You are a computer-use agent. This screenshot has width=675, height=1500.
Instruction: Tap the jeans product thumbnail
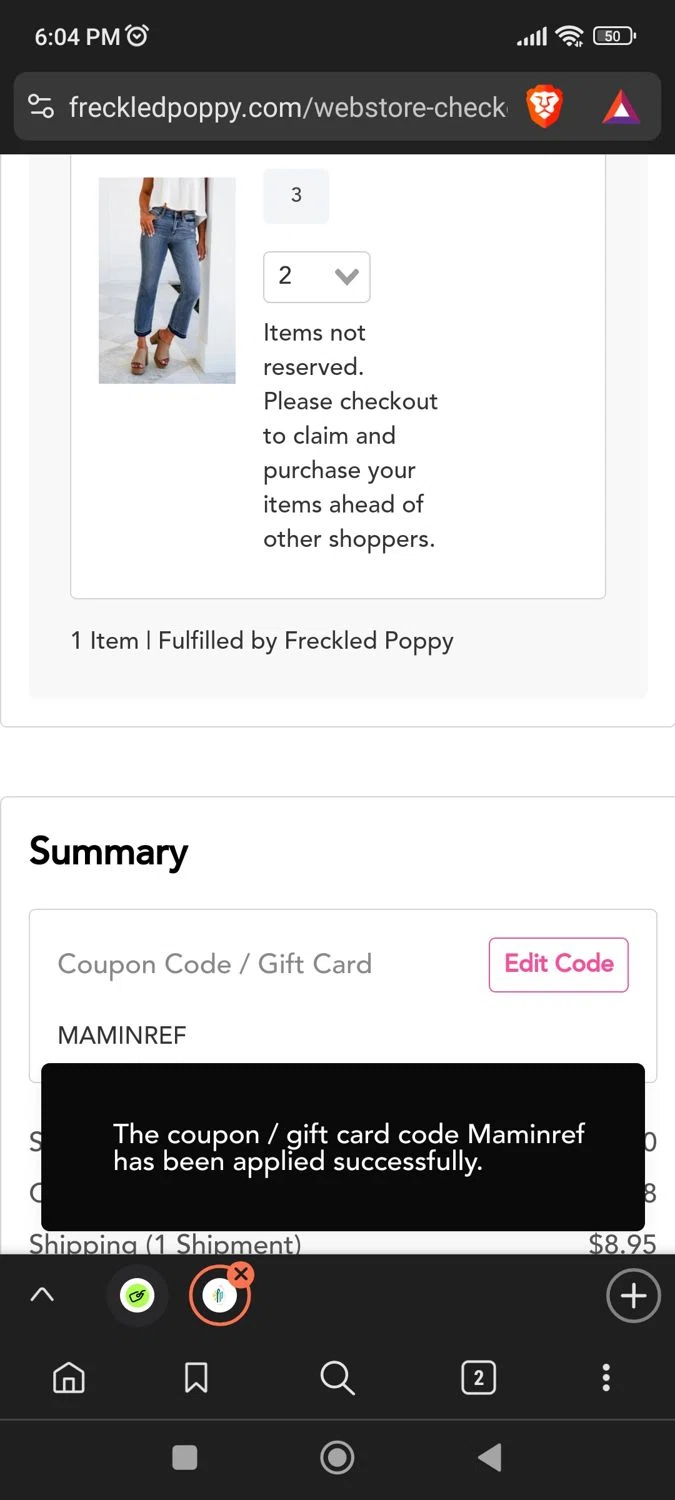click(167, 280)
